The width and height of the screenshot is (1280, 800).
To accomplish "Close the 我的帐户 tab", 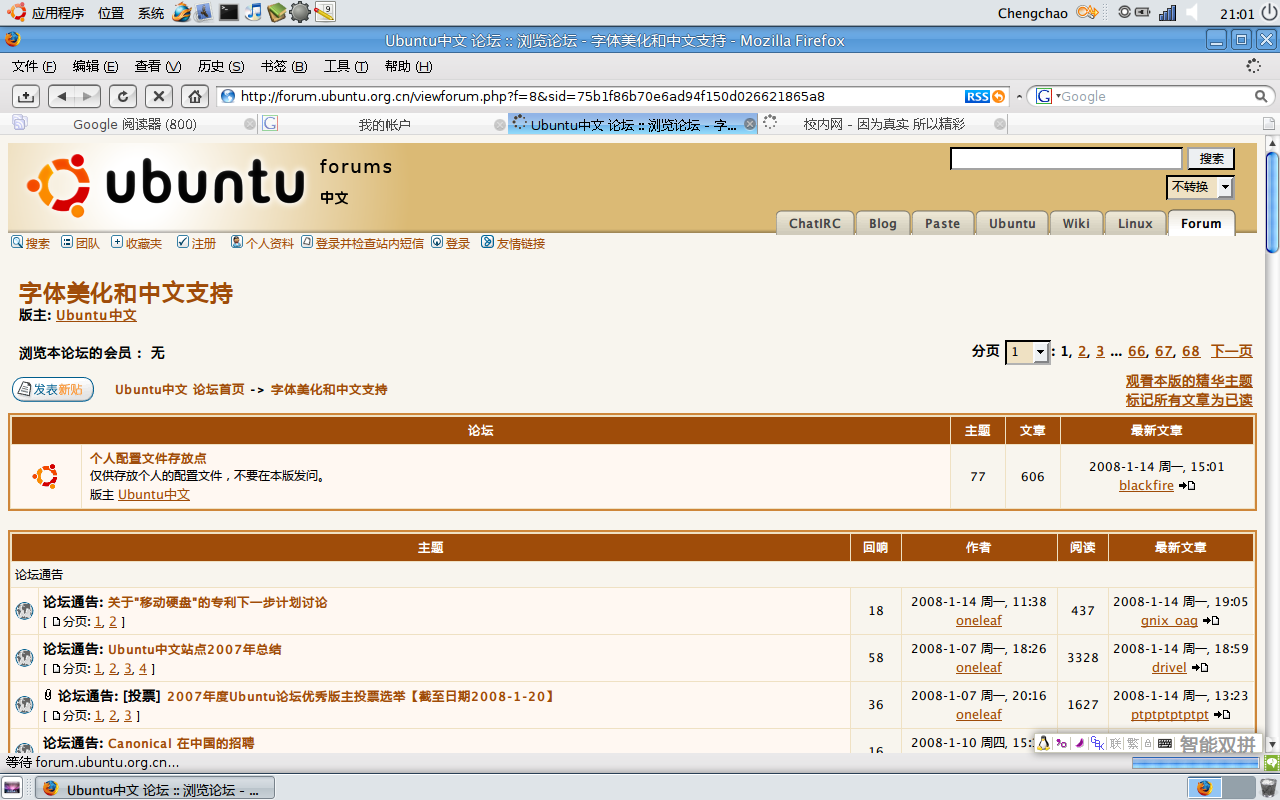I will point(499,124).
